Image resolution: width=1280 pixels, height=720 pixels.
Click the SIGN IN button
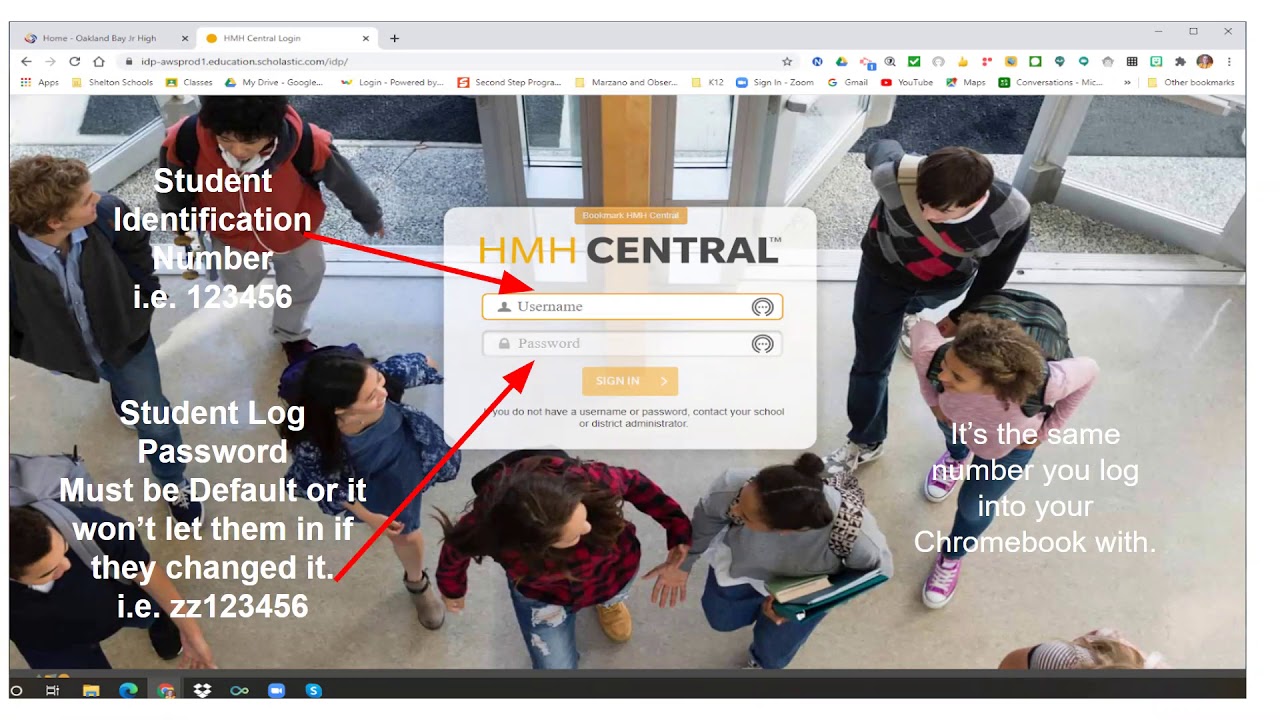point(630,381)
